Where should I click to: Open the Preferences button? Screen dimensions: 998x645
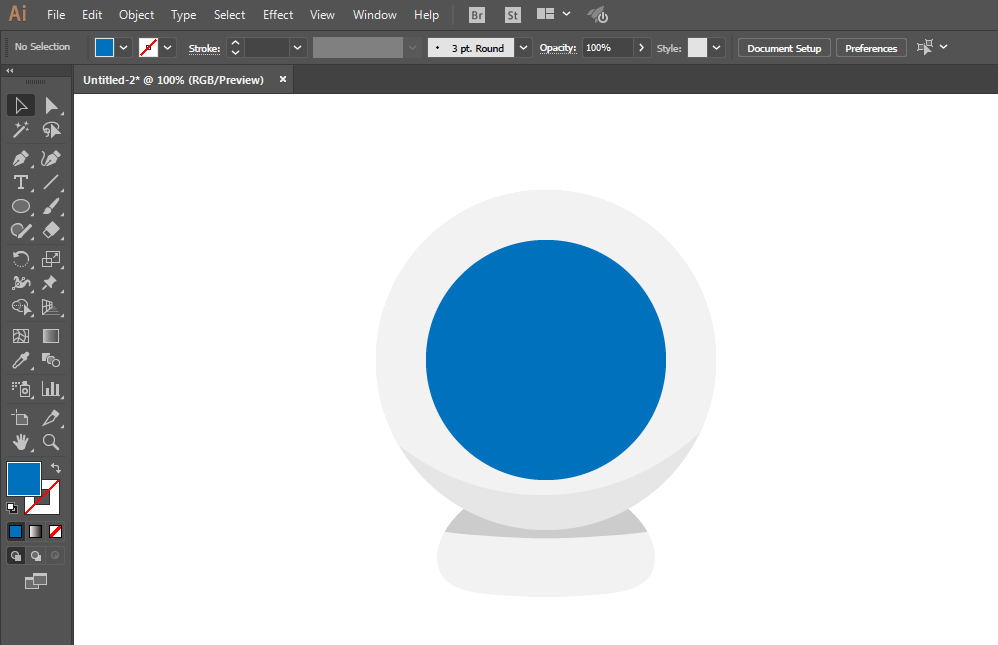[x=871, y=48]
